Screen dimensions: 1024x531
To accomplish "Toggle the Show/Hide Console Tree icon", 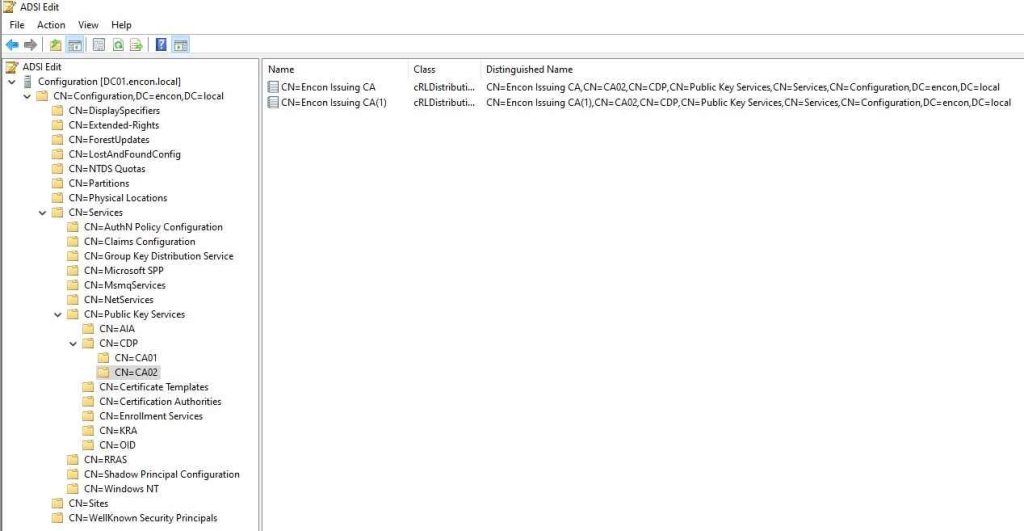I will [75, 45].
